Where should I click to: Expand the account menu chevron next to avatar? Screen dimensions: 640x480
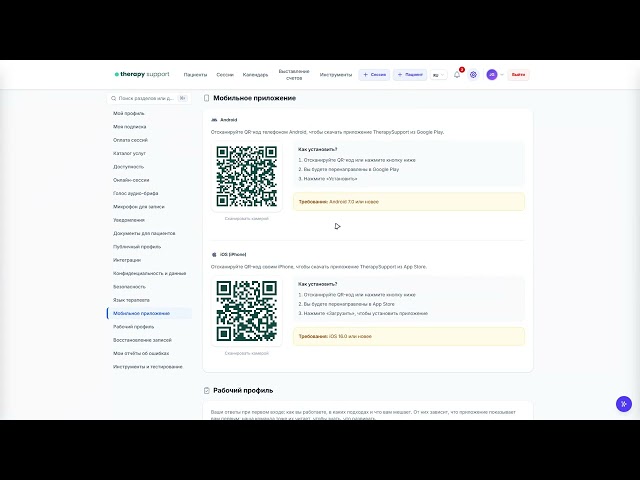502,75
